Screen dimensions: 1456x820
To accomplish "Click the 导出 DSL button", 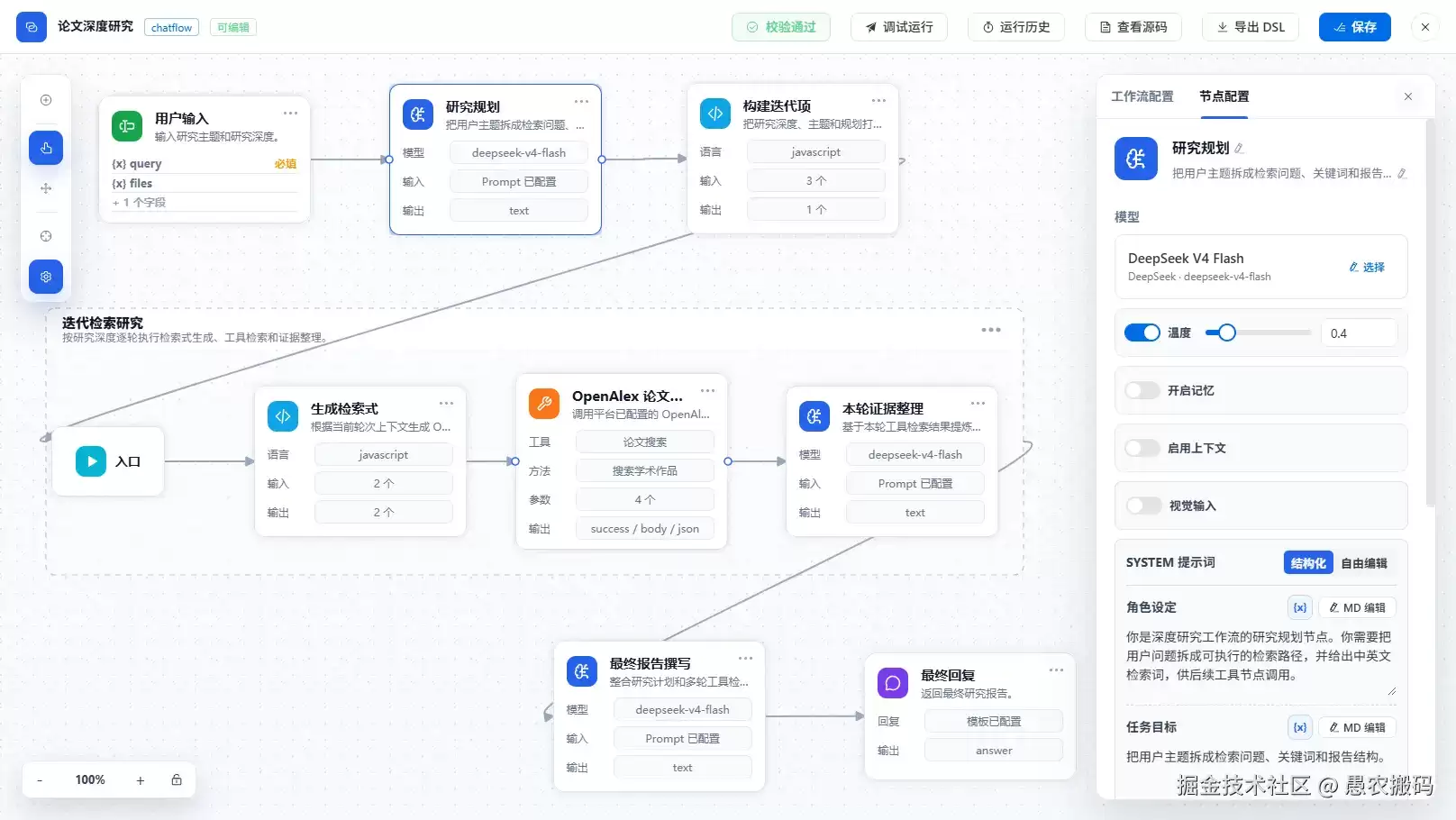I will point(1251,27).
